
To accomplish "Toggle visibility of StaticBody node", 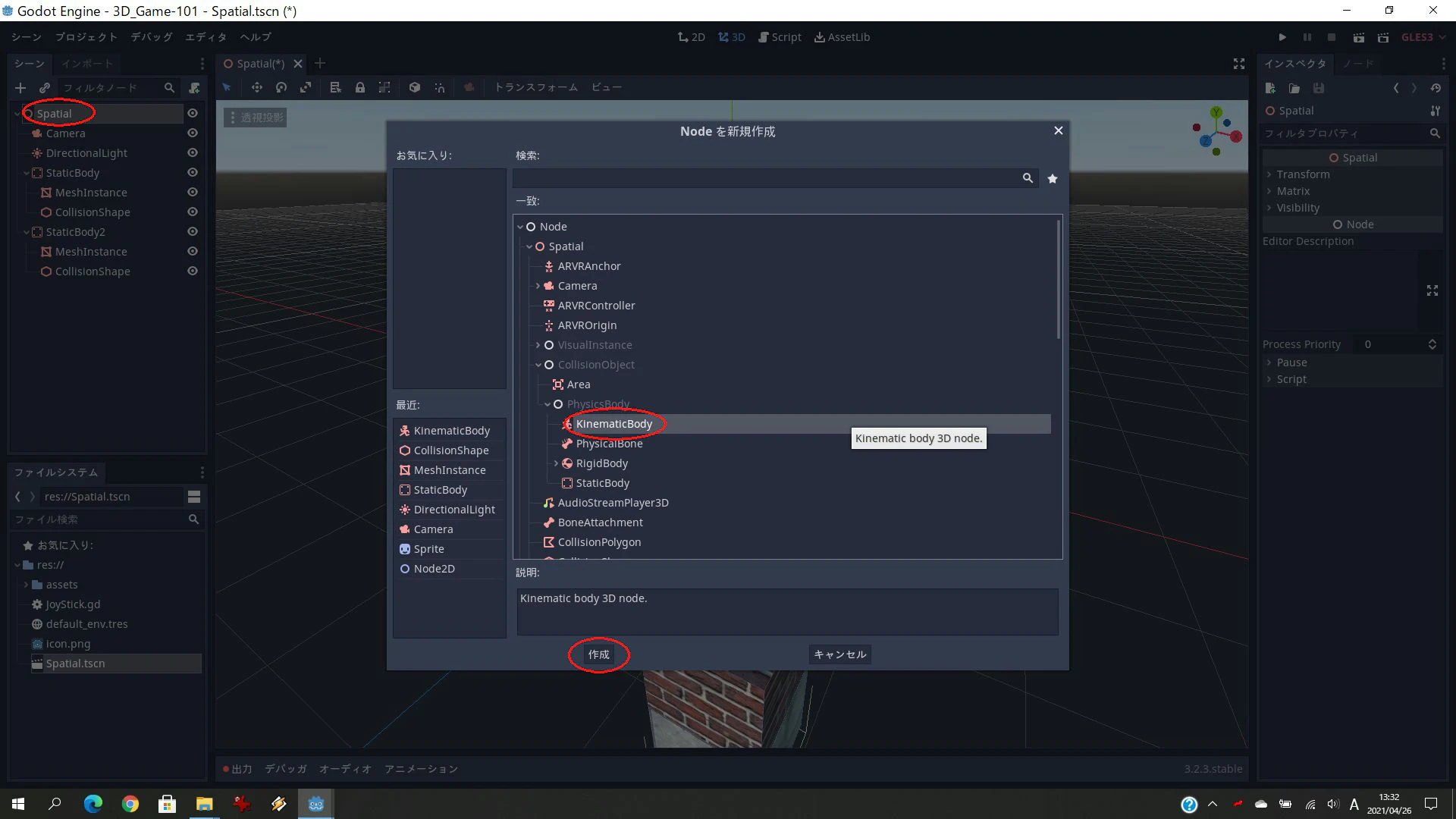I will tap(193, 172).
